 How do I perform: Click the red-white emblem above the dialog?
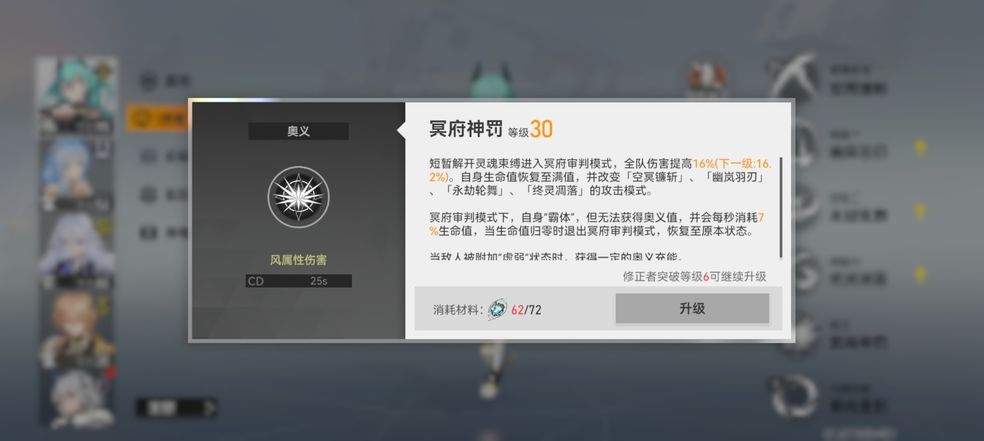707,77
